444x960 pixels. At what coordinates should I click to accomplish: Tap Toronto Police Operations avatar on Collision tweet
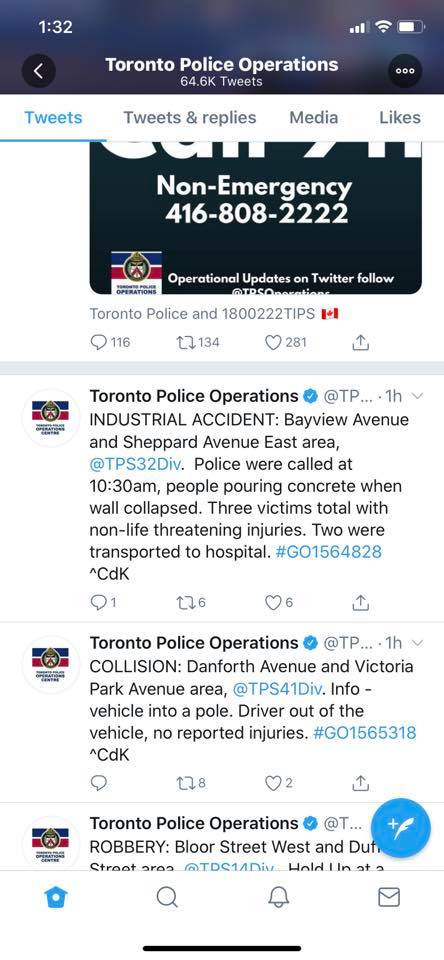(x=50, y=664)
